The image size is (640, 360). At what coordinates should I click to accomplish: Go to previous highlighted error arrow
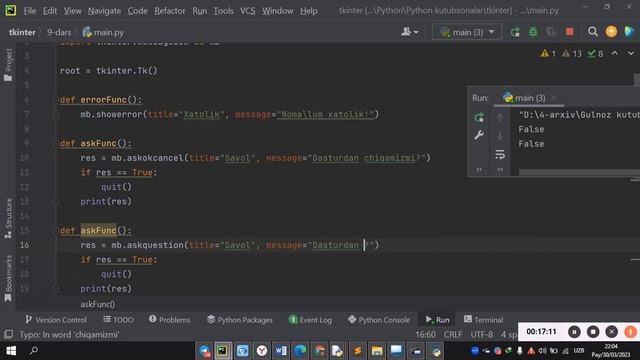coord(615,53)
